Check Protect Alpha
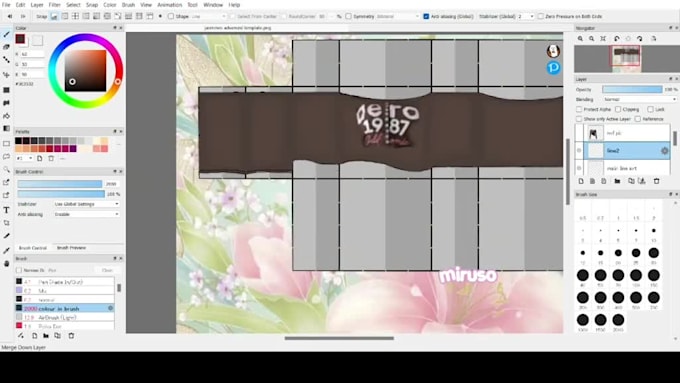This screenshot has width=680, height=383. pyautogui.click(x=579, y=109)
